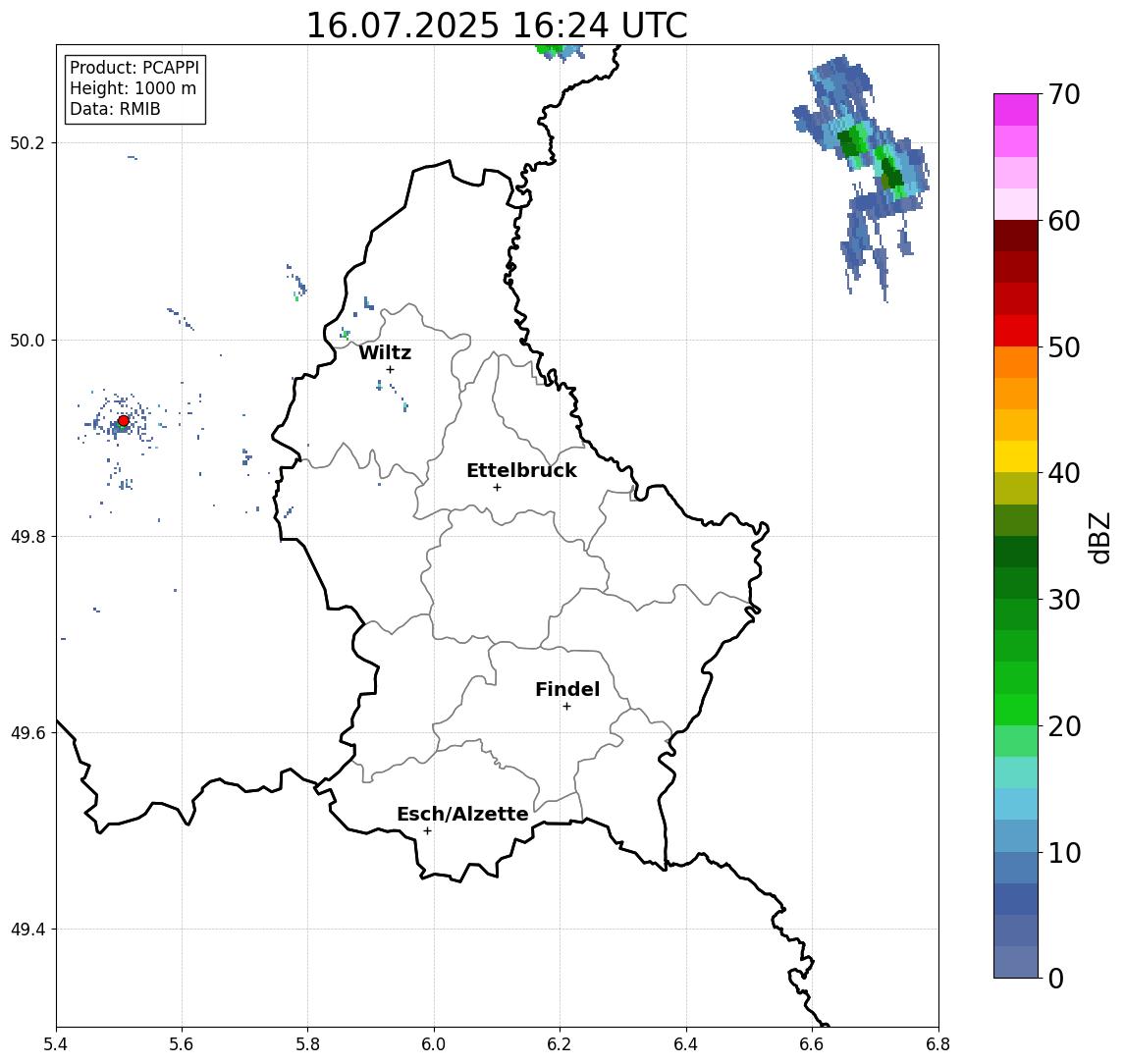
Task: Select the Ettelbruck label
Action: 521,470
